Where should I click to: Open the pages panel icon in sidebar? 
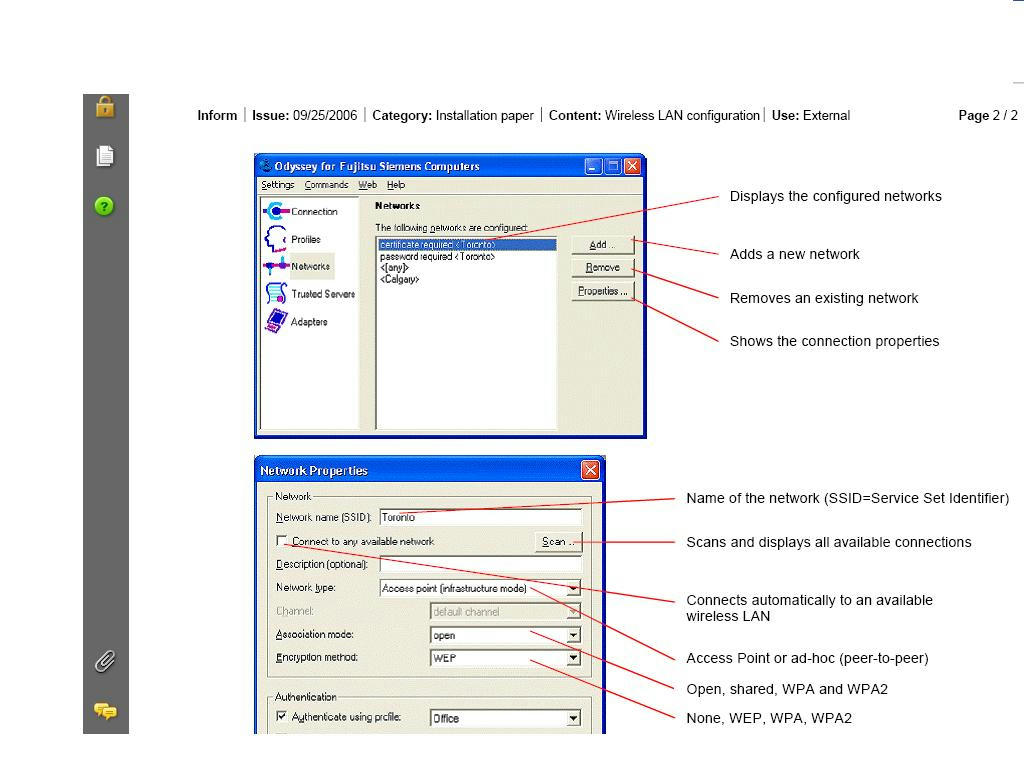pyautogui.click(x=105, y=156)
